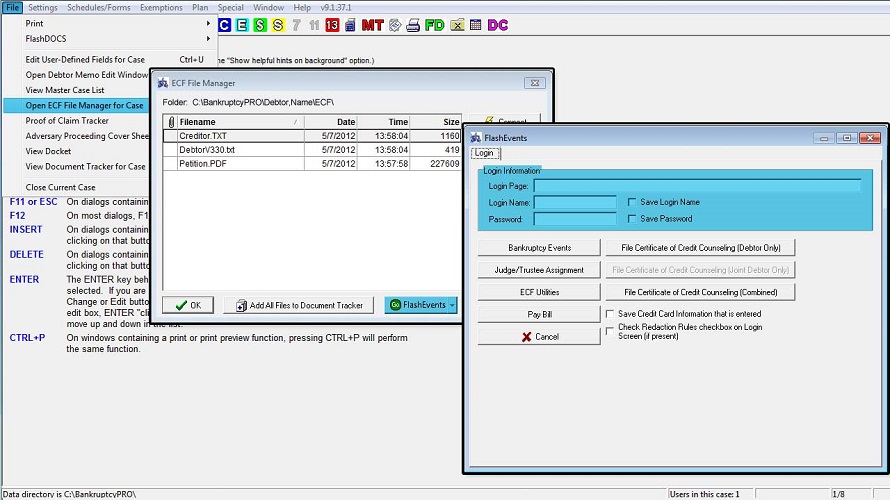Open the Window menu
Image resolution: width=890 pixels, height=500 pixels.
[268, 7]
